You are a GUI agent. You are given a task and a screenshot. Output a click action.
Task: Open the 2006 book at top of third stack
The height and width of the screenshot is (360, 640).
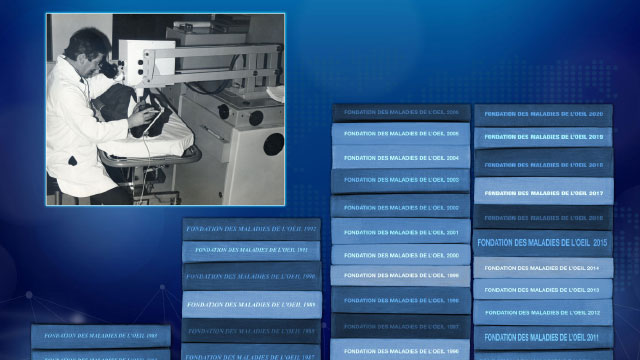coord(401,113)
